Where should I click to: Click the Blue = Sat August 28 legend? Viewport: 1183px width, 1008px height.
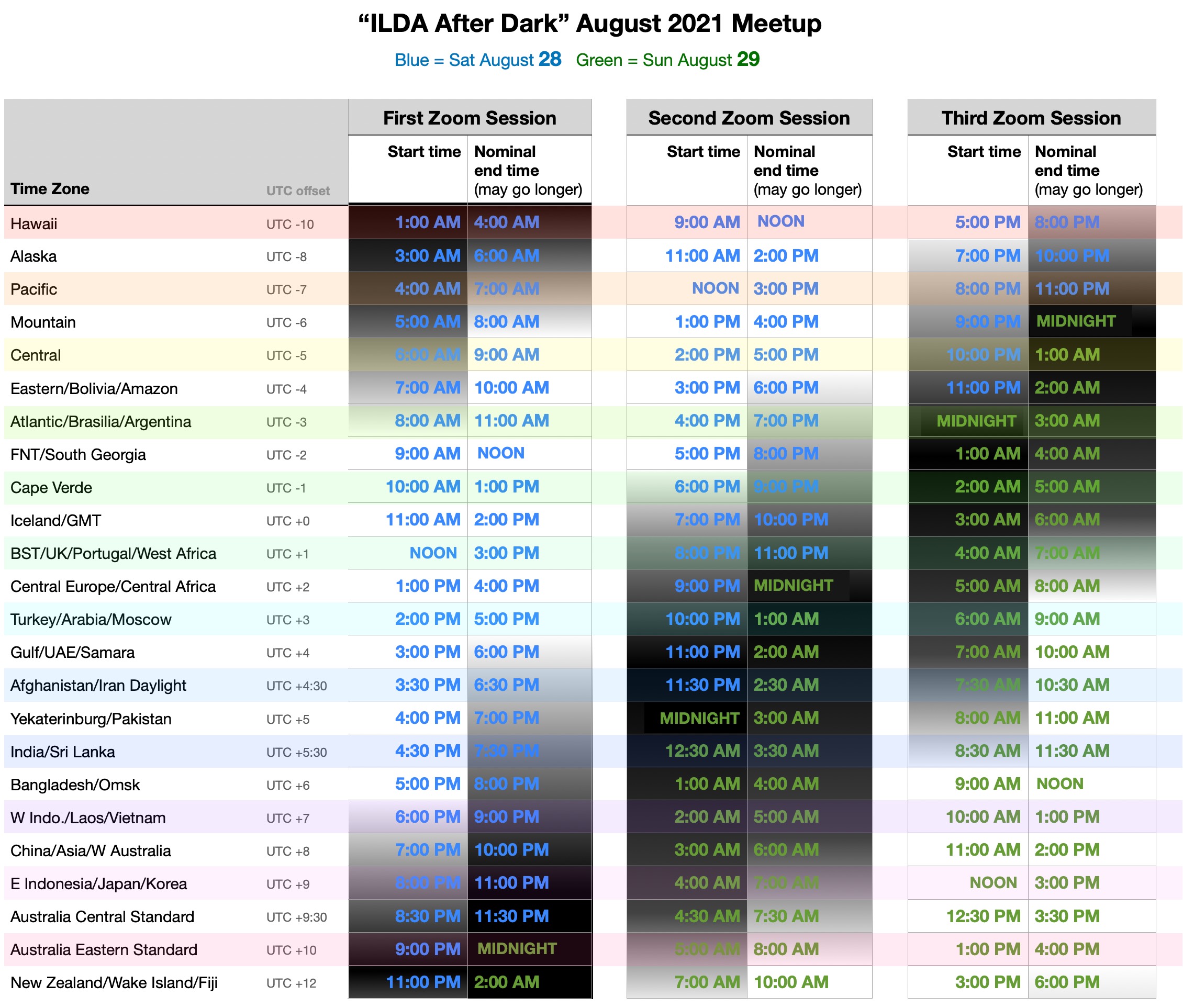point(477,60)
